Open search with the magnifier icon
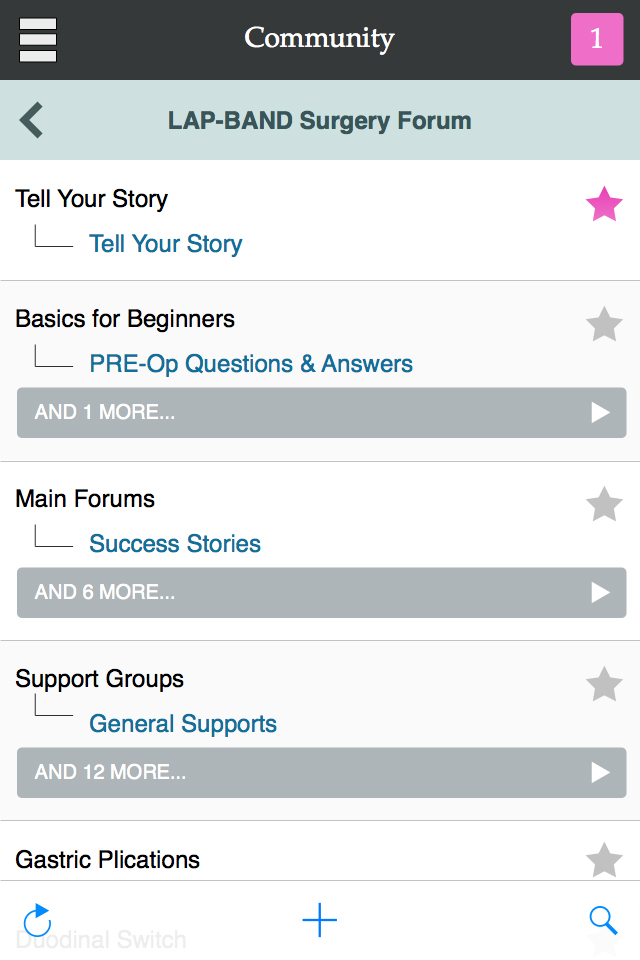The height and width of the screenshot is (960, 640). click(x=603, y=920)
